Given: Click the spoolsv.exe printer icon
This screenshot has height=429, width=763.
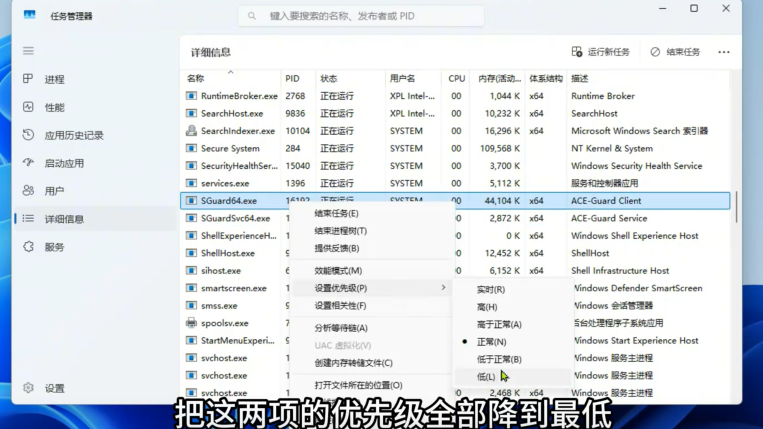Looking at the screenshot, I should 191,323.
